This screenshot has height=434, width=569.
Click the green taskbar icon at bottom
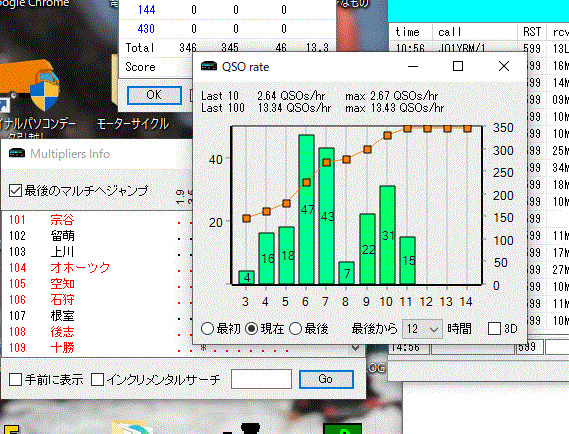[343, 429]
